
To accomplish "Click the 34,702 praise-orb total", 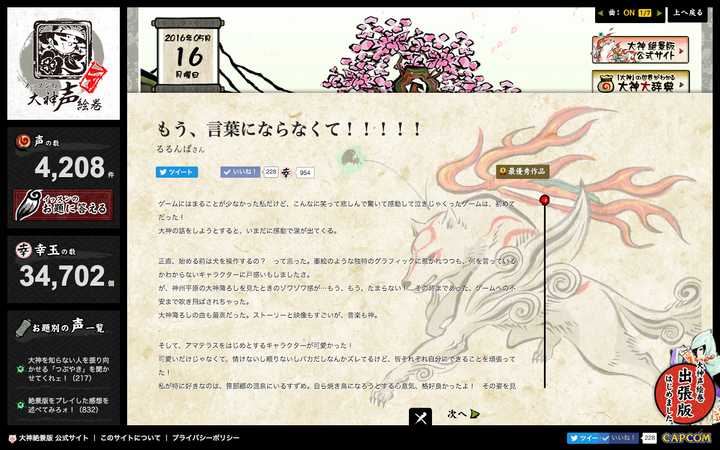I will (x=63, y=276).
